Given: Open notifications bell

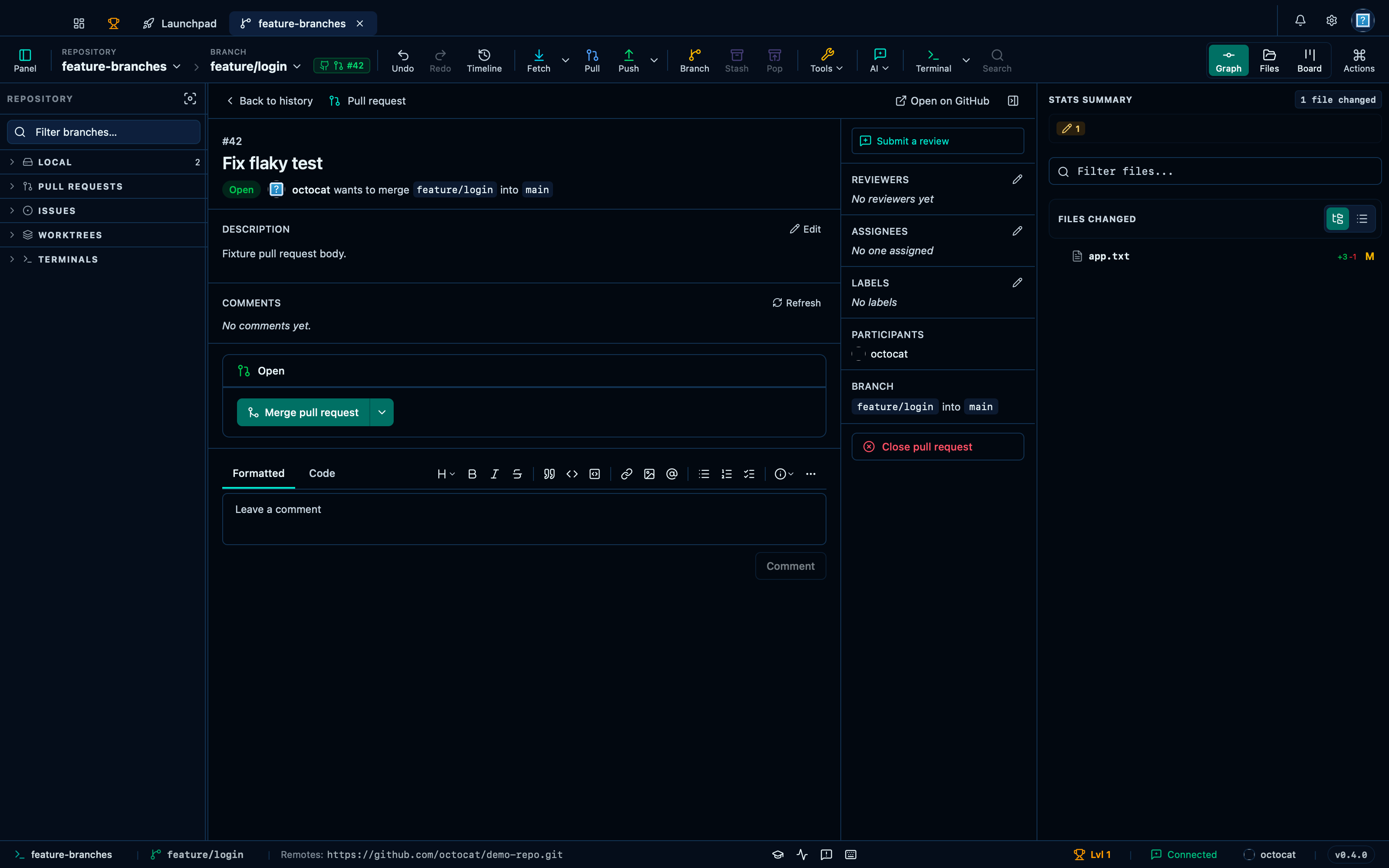Looking at the screenshot, I should (x=1300, y=21).
